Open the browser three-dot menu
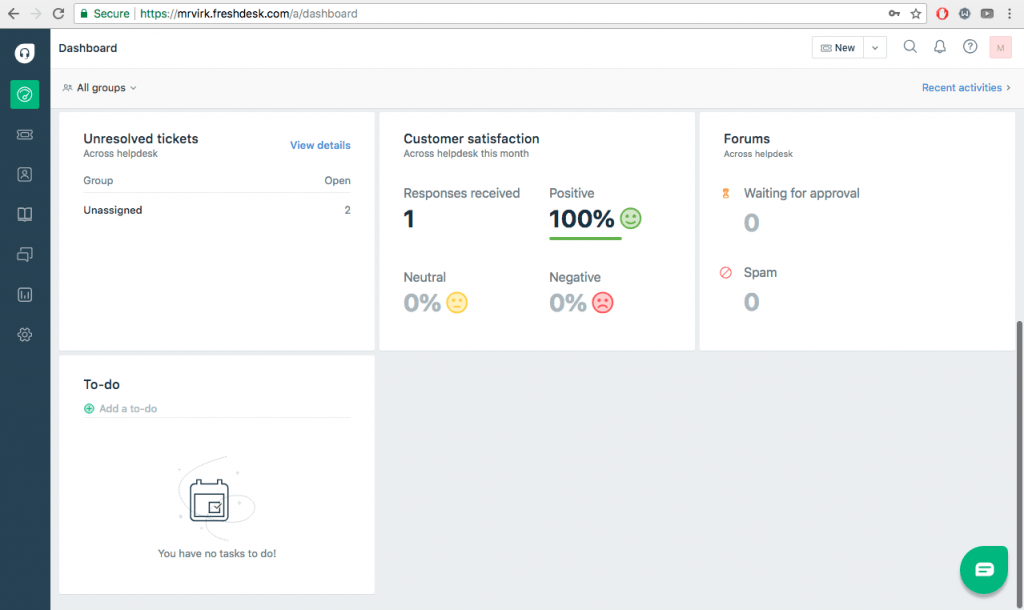 pos(1010,14)
